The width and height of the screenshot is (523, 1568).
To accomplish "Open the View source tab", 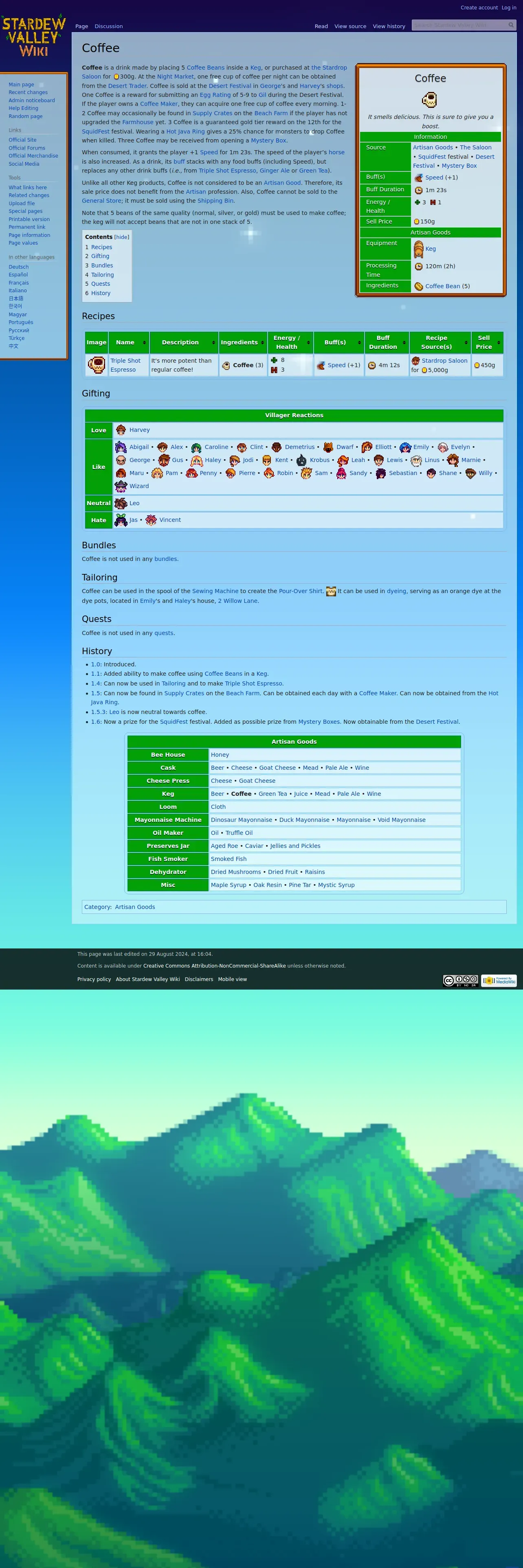I will pos(350,26).
